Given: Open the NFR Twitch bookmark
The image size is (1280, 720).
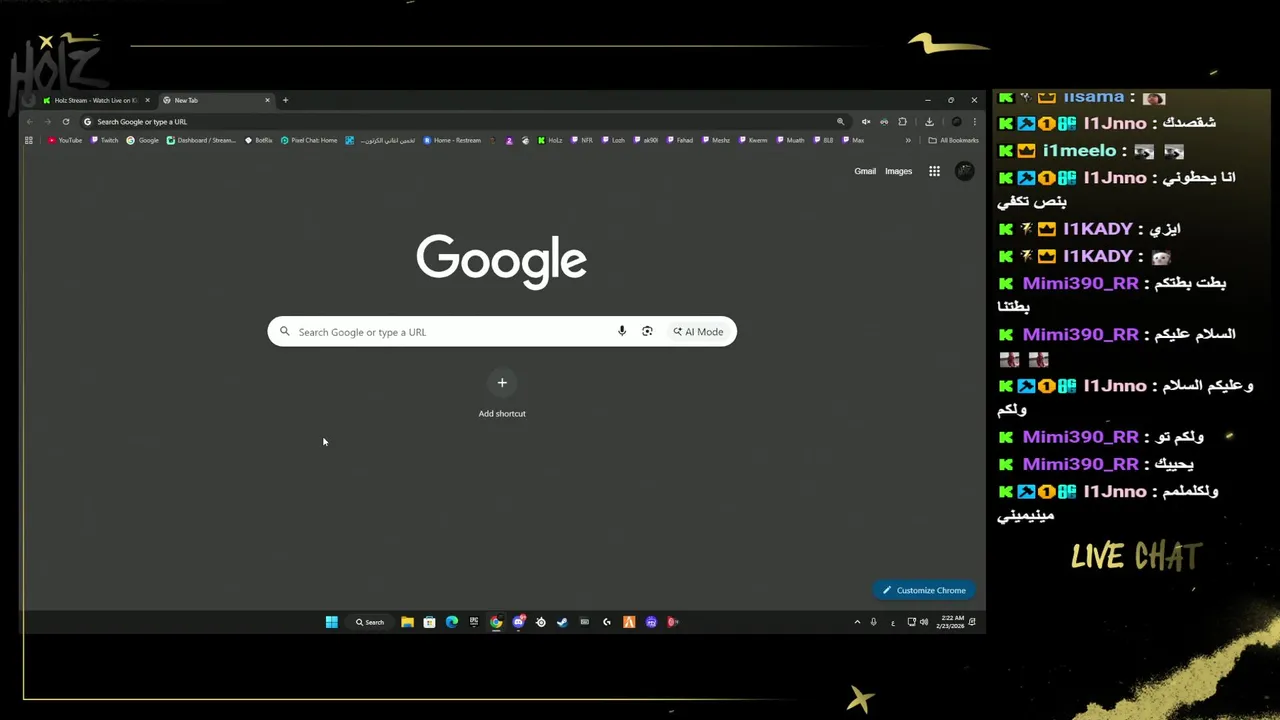Looking at the screenshot, I should pos(582,140).
